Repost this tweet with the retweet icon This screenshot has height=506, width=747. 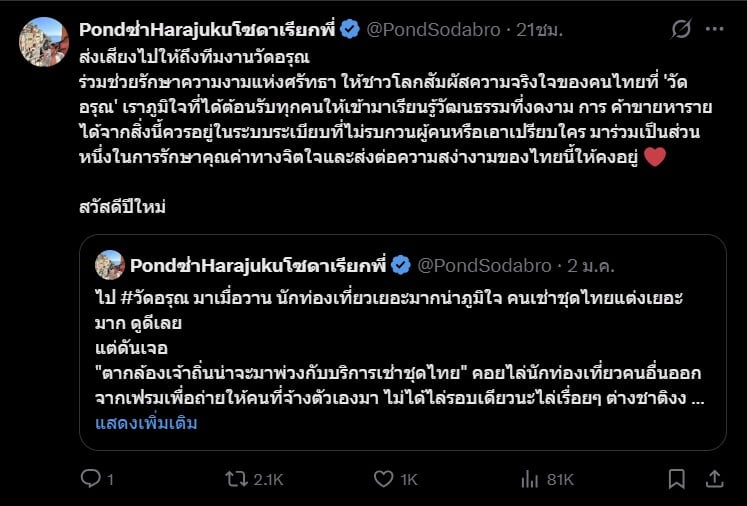(236, 480)
